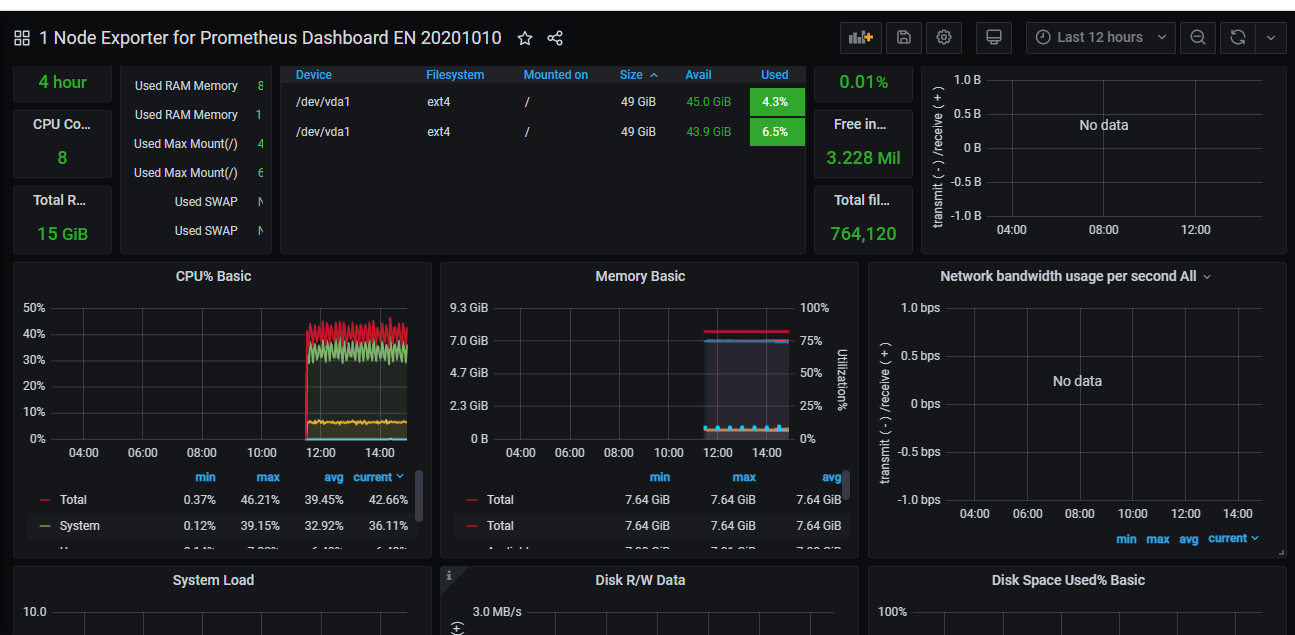The width and height of the screenshot is (1295, 635).
Task: Open the Disk R/W Data panel title
Action: point(640,580)
